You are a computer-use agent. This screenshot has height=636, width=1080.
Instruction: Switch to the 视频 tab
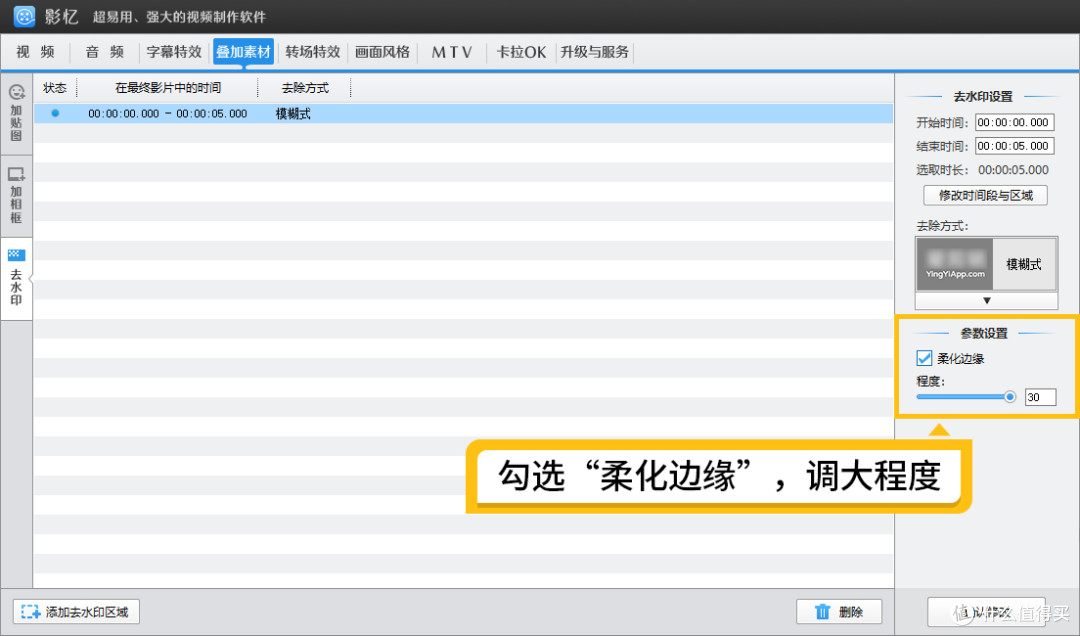click(36, 52)
